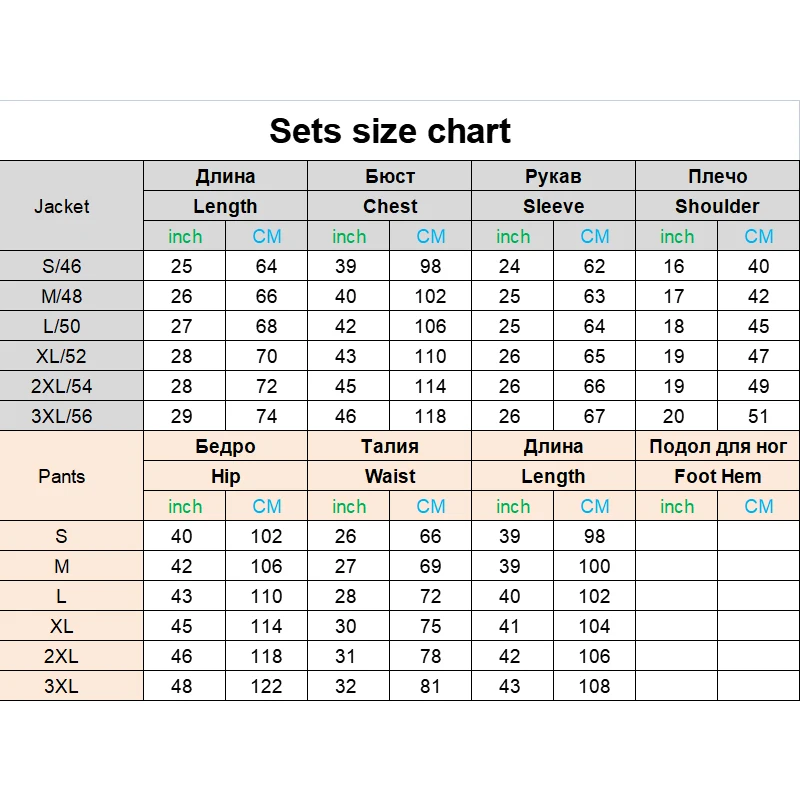The height and width of the screenshot is (800, 800).
Task: Select the Pants section label cell
Action: (x=62, y=476)
